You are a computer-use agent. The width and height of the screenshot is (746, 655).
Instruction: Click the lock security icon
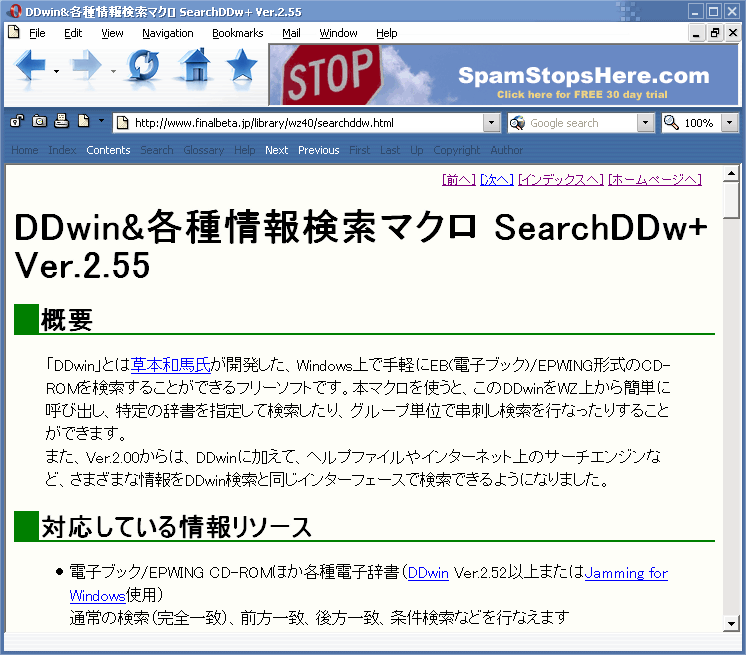tap(17, 122)
